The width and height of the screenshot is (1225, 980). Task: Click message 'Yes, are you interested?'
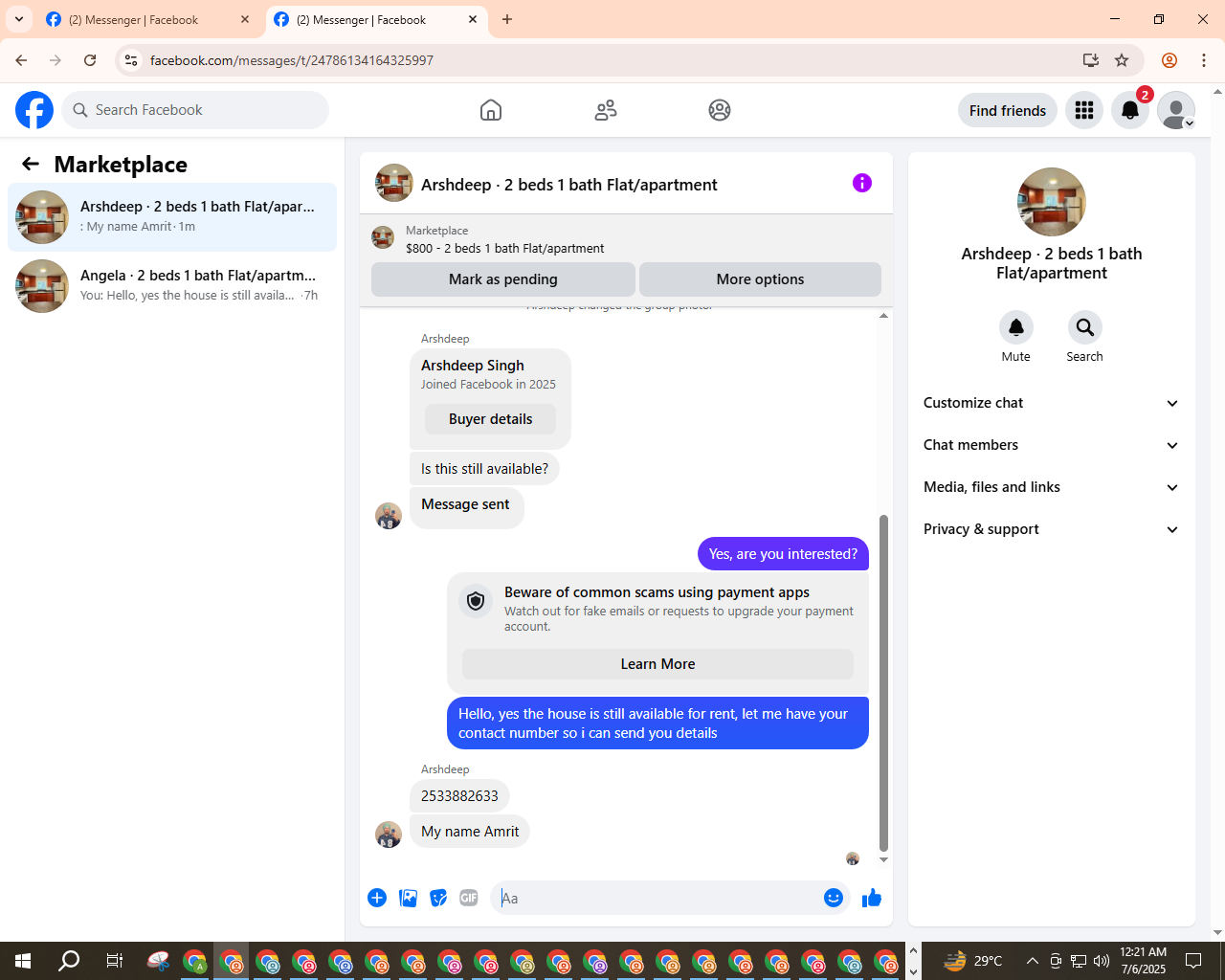pos(783,554)
